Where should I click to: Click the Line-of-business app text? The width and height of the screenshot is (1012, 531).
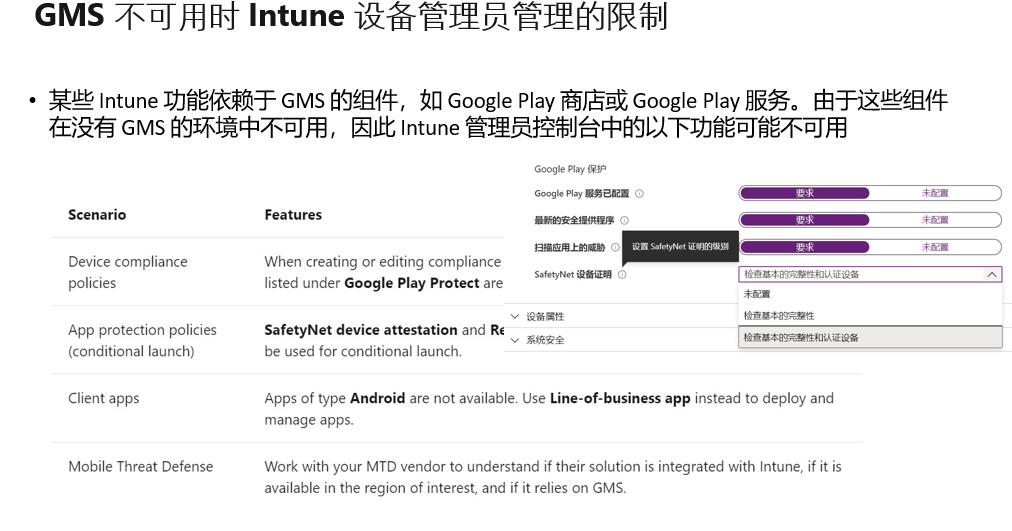(x=620, y=398)
